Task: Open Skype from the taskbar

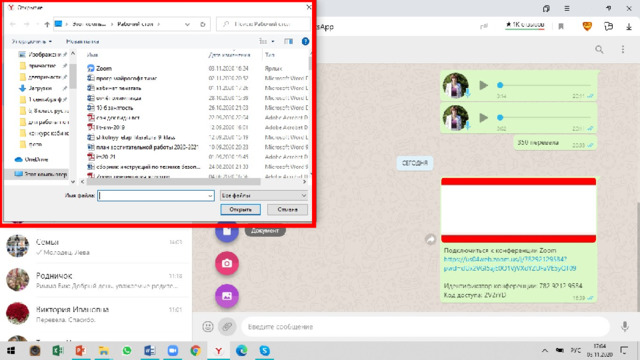Action: (264, 351)
